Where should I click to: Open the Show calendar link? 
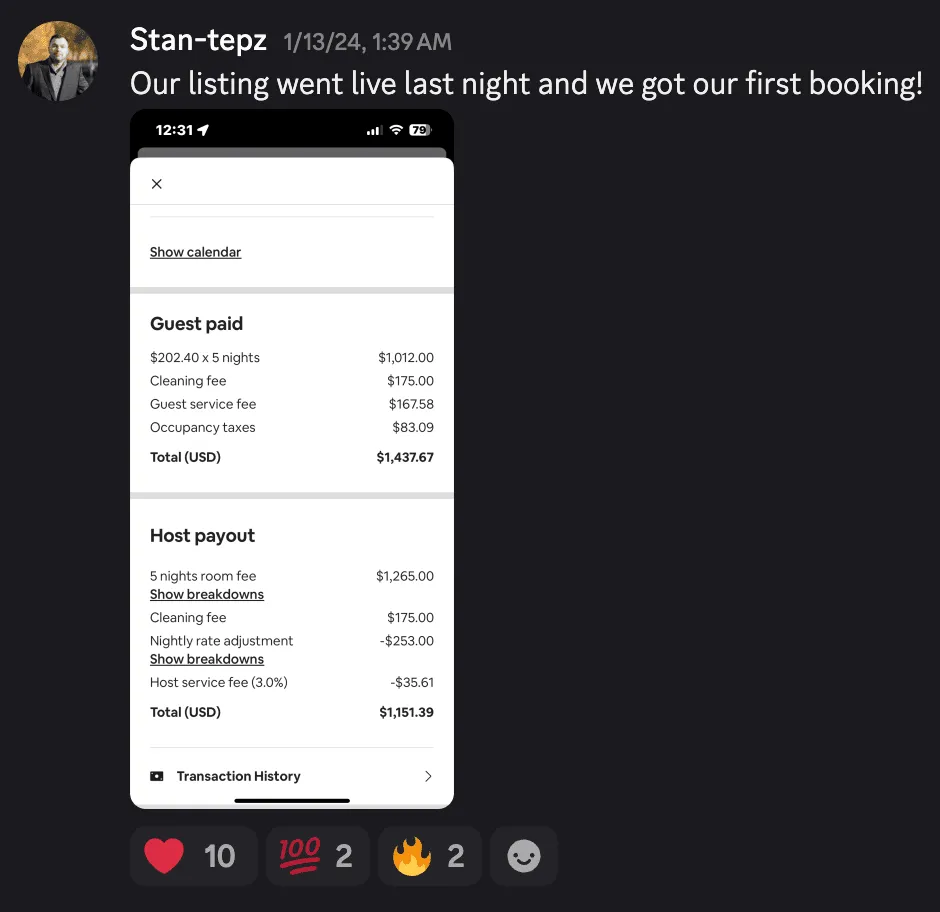click(195, 252)
